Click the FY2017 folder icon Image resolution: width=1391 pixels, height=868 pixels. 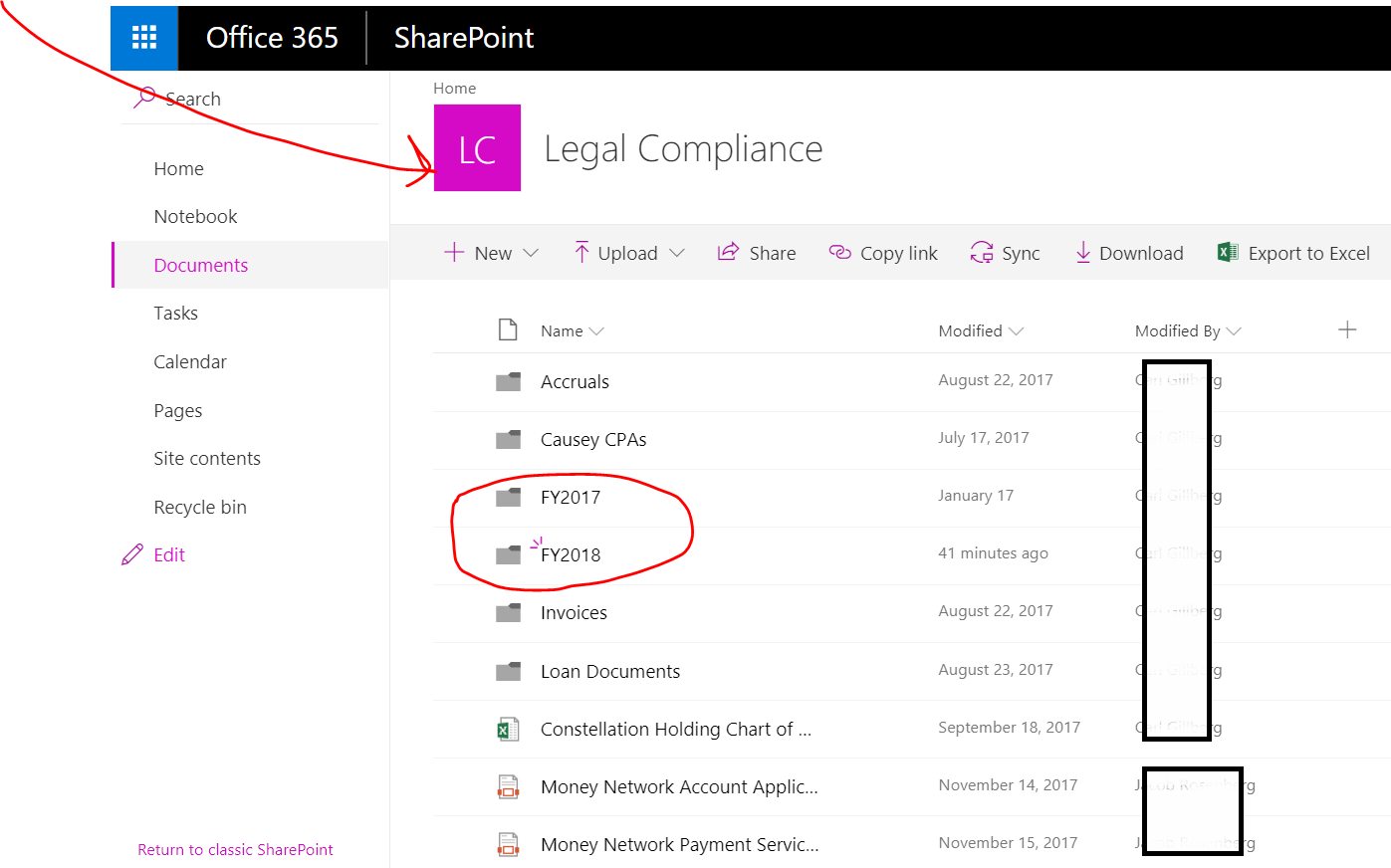pyautogui.click(x=509, y=497)
